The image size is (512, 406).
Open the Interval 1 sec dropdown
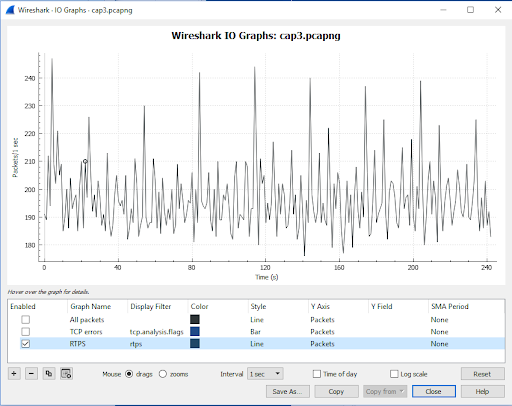click(x=265, y=374)
